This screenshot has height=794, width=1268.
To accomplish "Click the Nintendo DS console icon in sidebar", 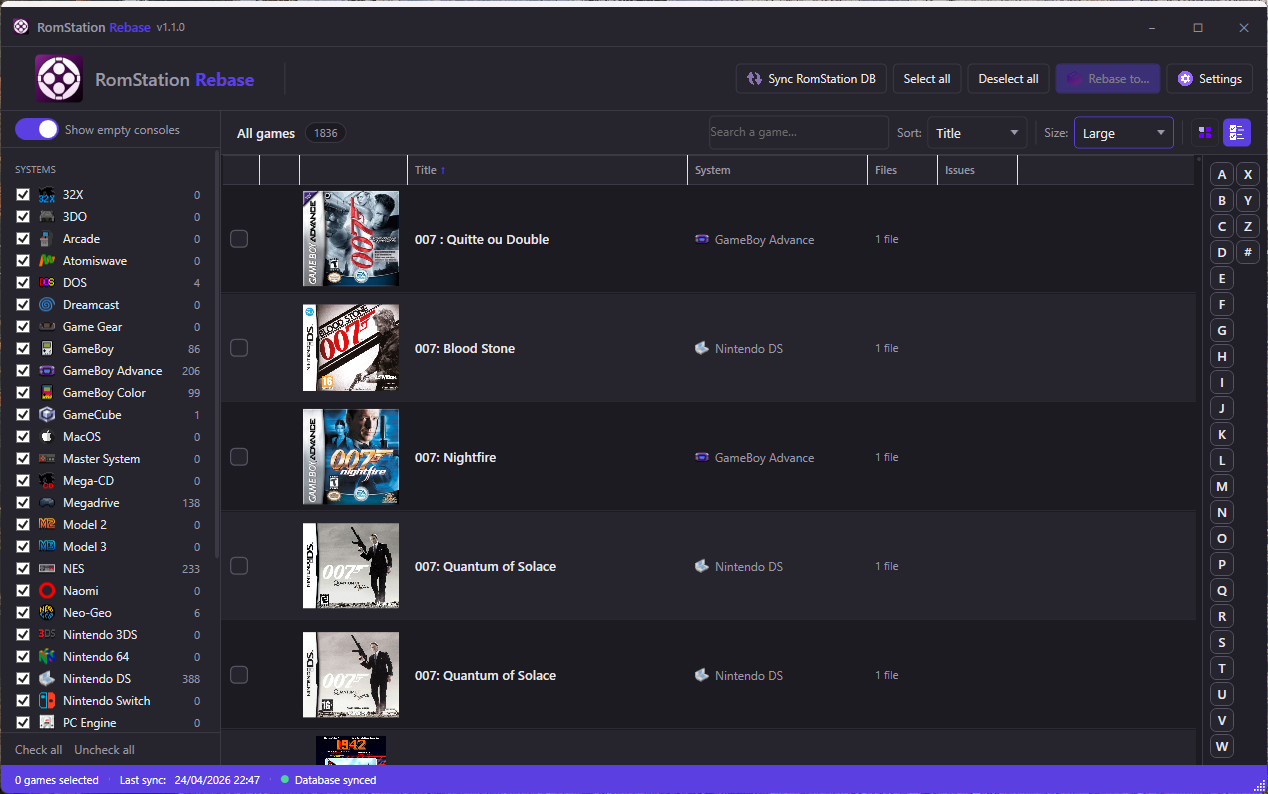I will (47, 679).
